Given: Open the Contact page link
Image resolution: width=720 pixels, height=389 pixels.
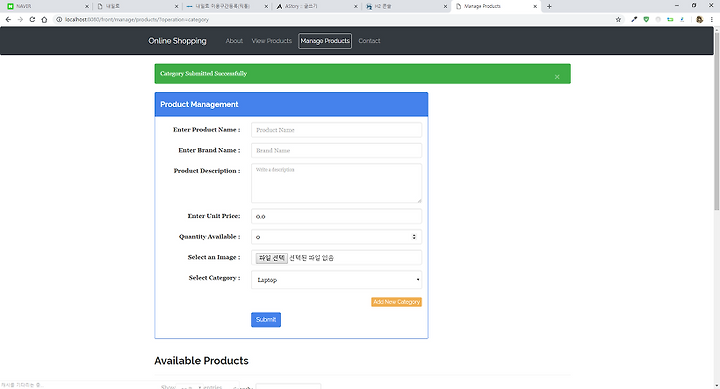Looking at the screenshot, I should coord(369,41).
